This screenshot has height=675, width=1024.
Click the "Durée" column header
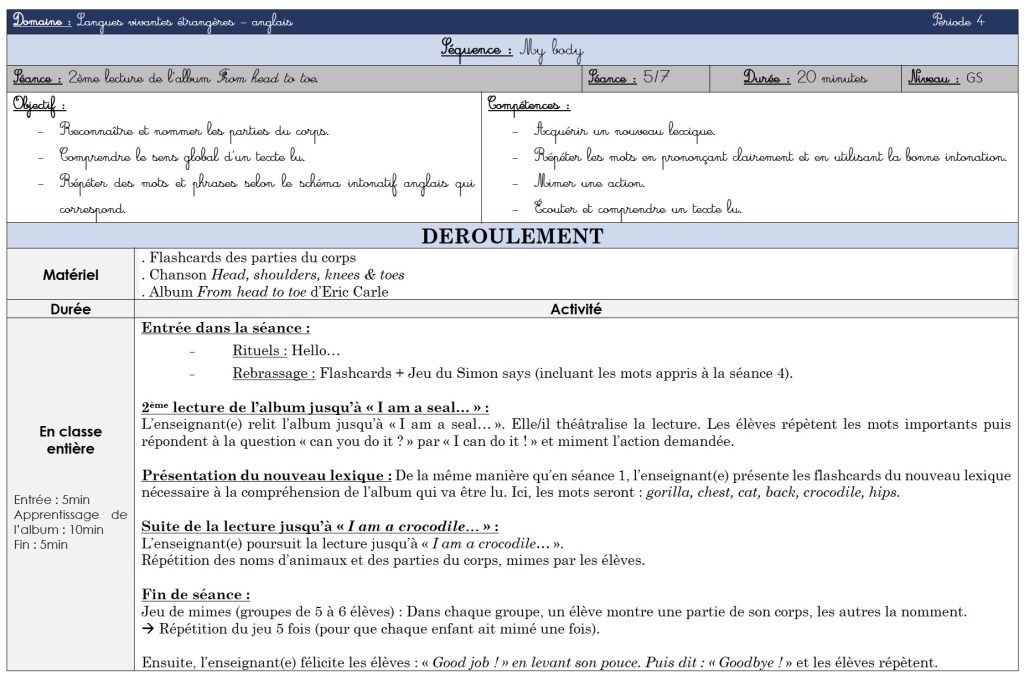[x=70, y=310]
